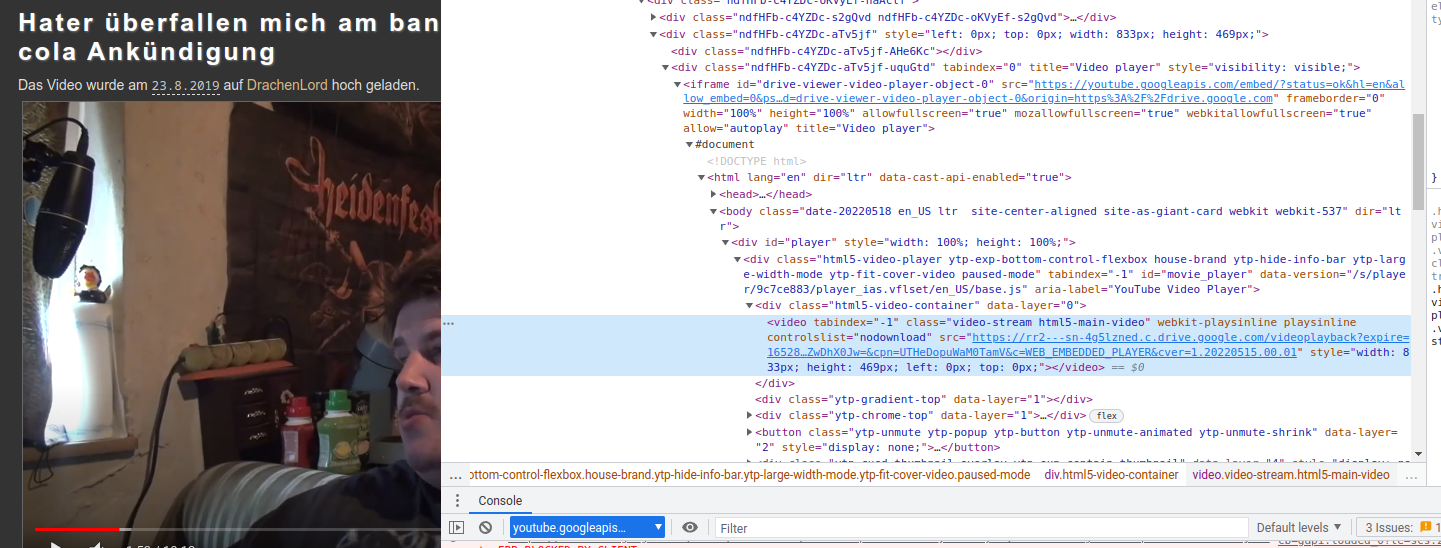Expand the ndfHFb-c4YZDc-s2gQvd div node

tap(653, 17)
